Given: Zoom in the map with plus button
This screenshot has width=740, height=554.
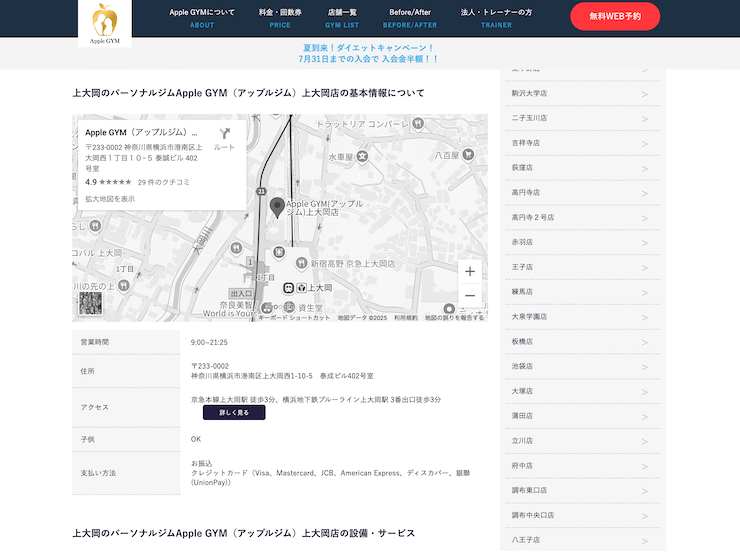Looking at the screenshot, I should click(x=470, y=271).
